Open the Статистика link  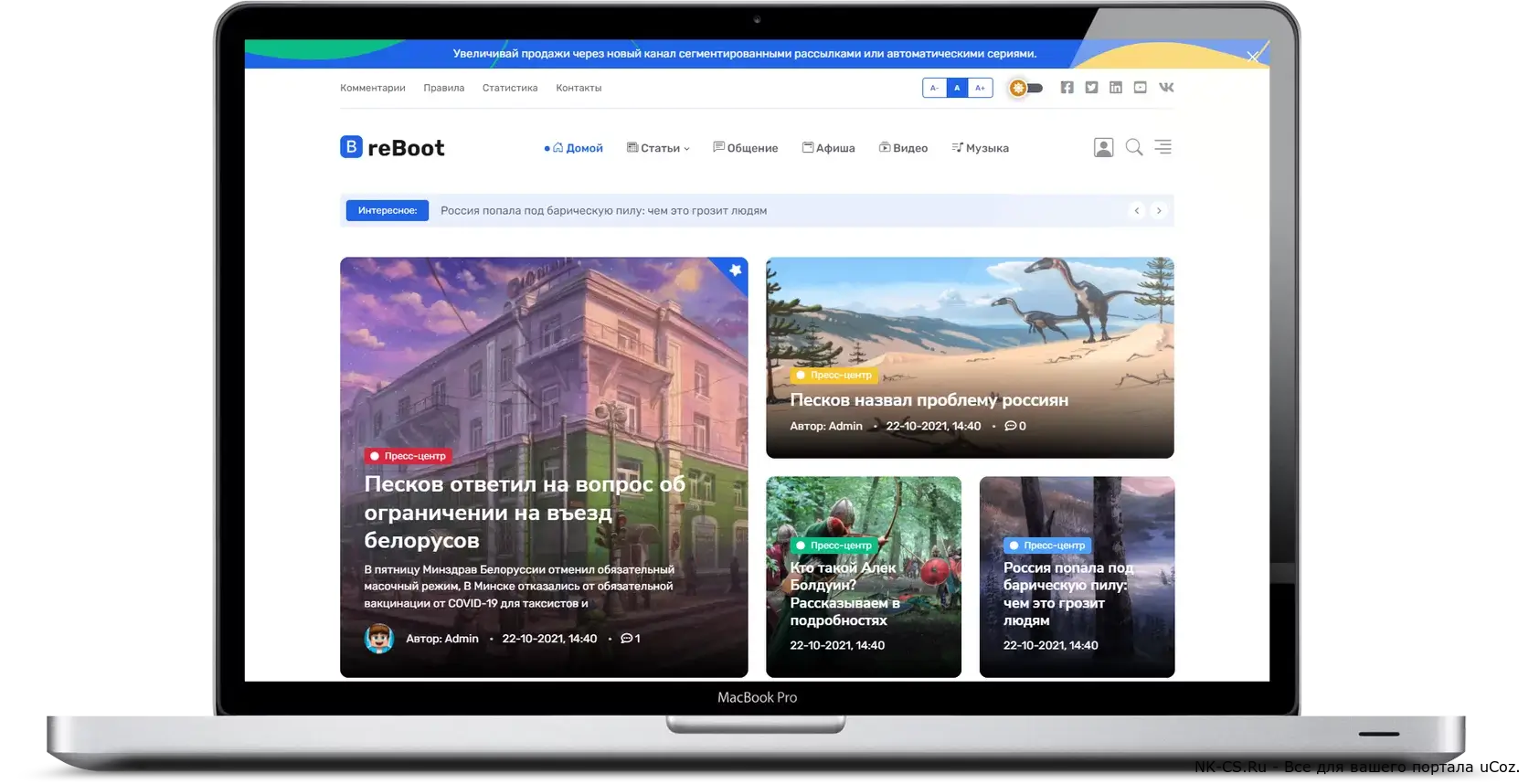click(510, 88)
